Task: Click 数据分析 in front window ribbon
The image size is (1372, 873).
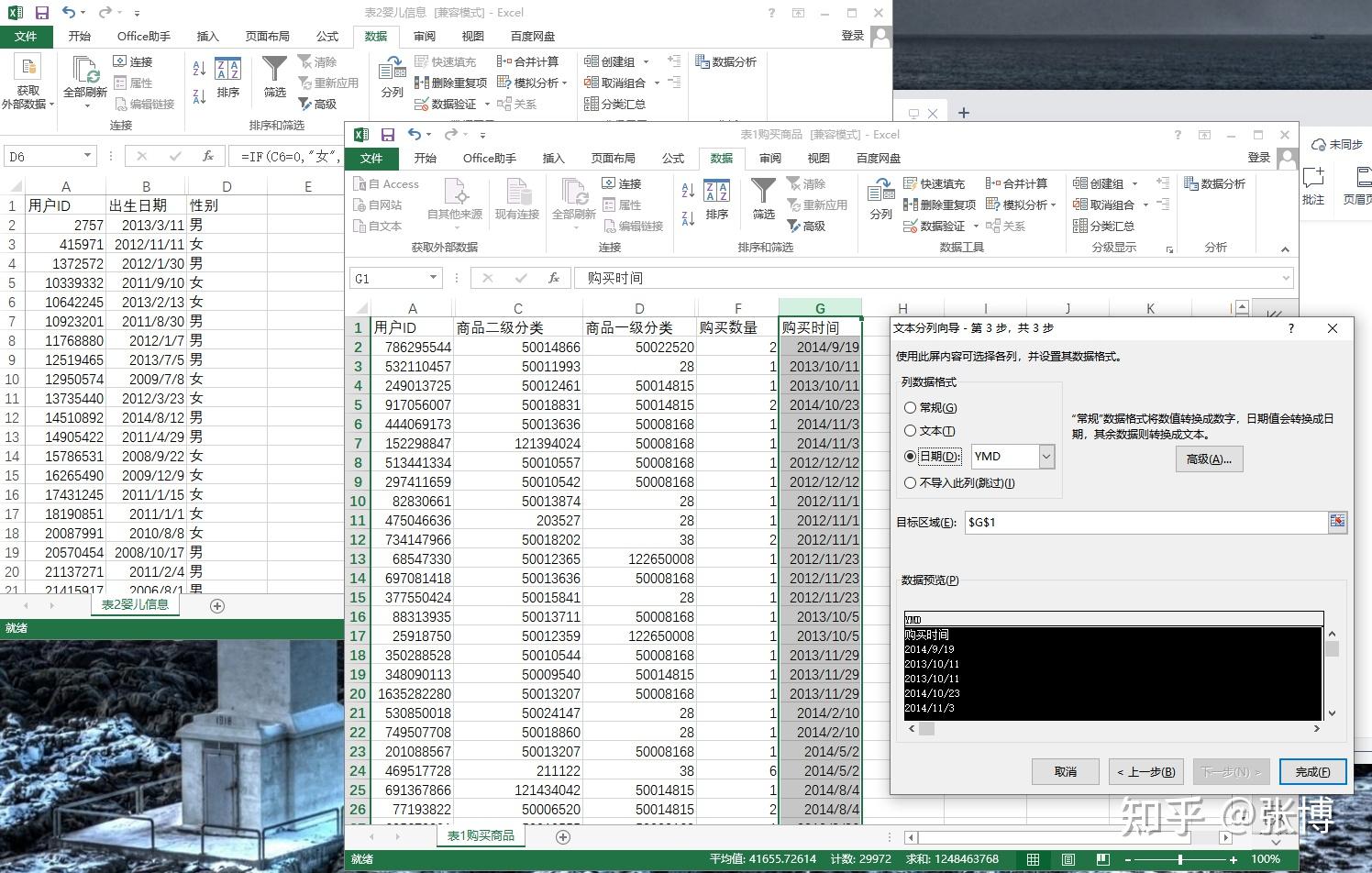Action: coord(1214,183)
